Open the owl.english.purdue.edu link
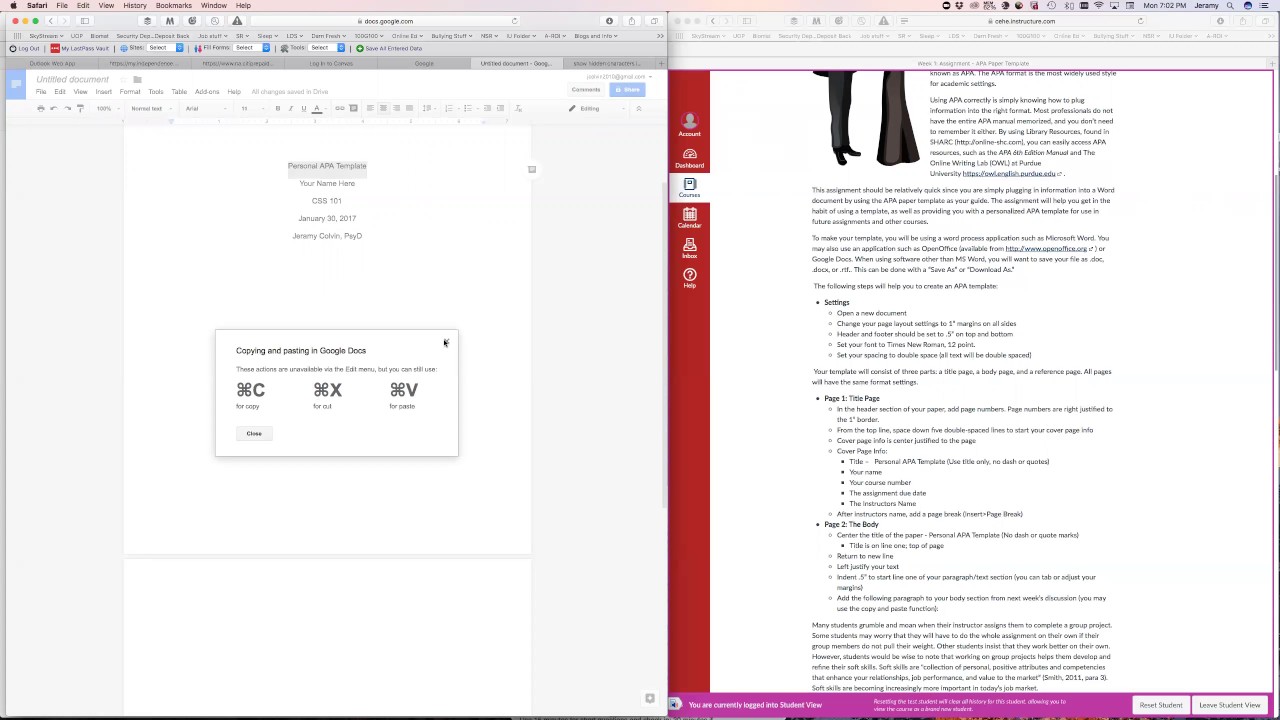Image resolution: width=1280 pixels, height=720 pixels. tap(1009, 173)
